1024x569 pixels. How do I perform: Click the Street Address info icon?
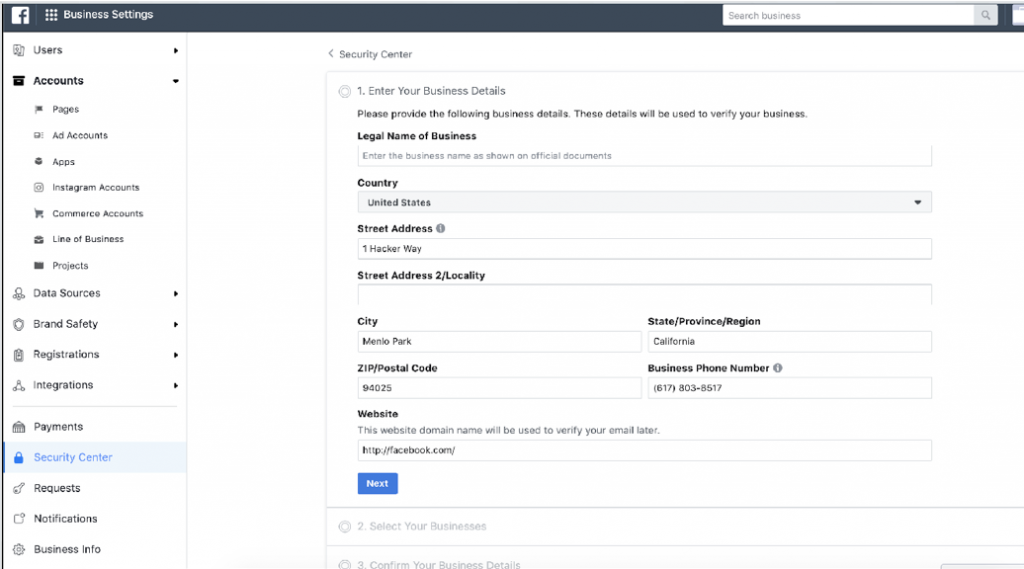pyautogui.click(x=441, y=229)
